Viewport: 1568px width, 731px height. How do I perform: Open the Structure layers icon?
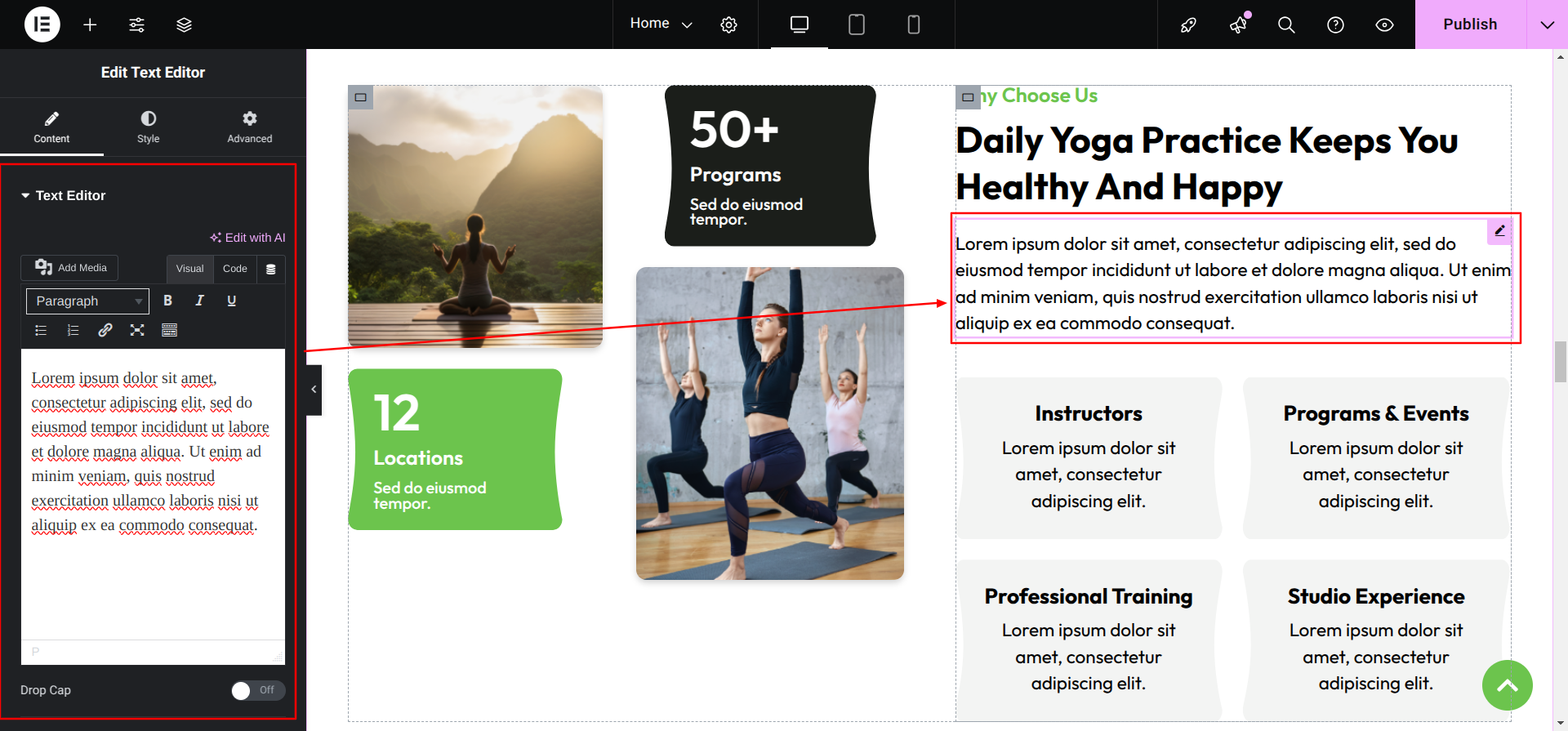(185, 25)
